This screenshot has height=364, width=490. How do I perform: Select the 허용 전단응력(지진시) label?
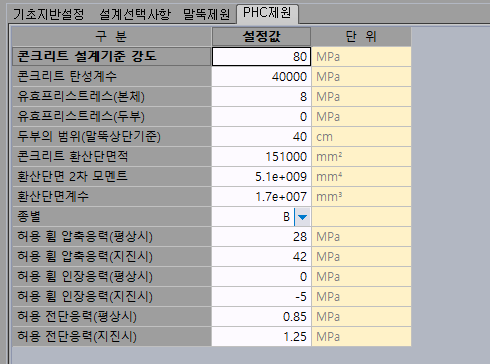[112, 337]
